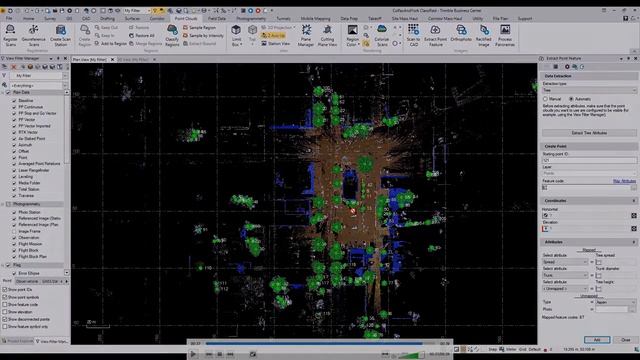Screen dimensions: 640x360
Task: Click the Region Color icon
Action: coord(352,36)
